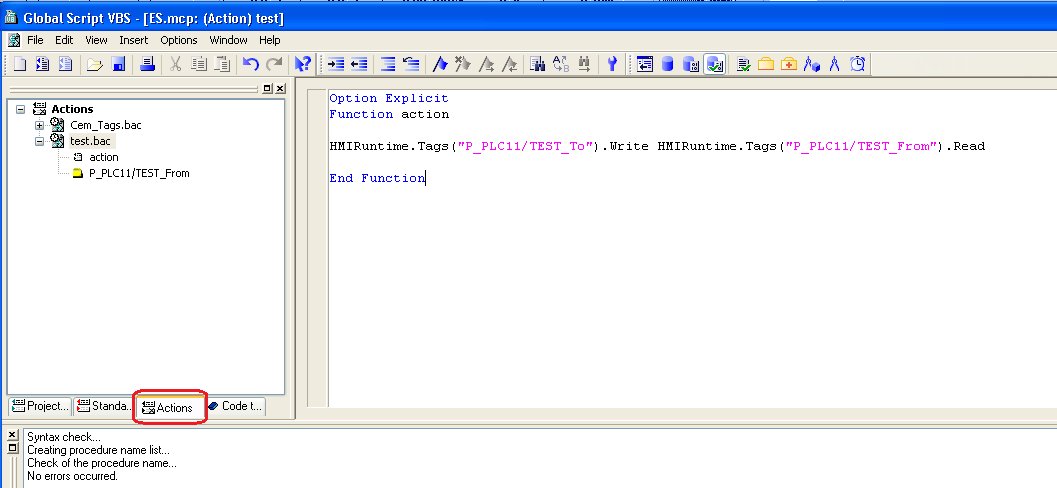
Task: Open the File menu
Action: (x=35, y=40)
